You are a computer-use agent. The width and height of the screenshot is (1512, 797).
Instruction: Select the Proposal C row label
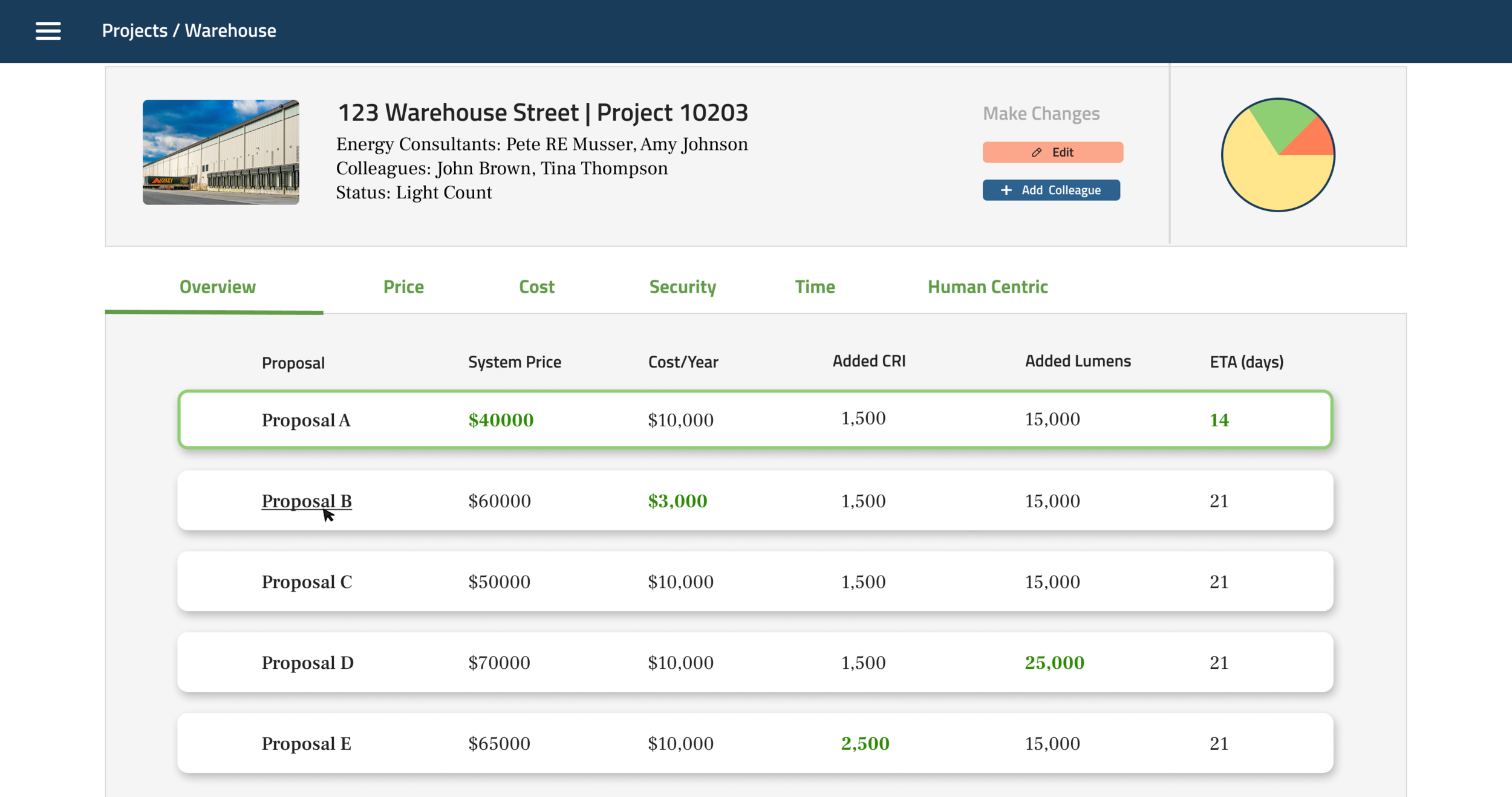(307, 582)
